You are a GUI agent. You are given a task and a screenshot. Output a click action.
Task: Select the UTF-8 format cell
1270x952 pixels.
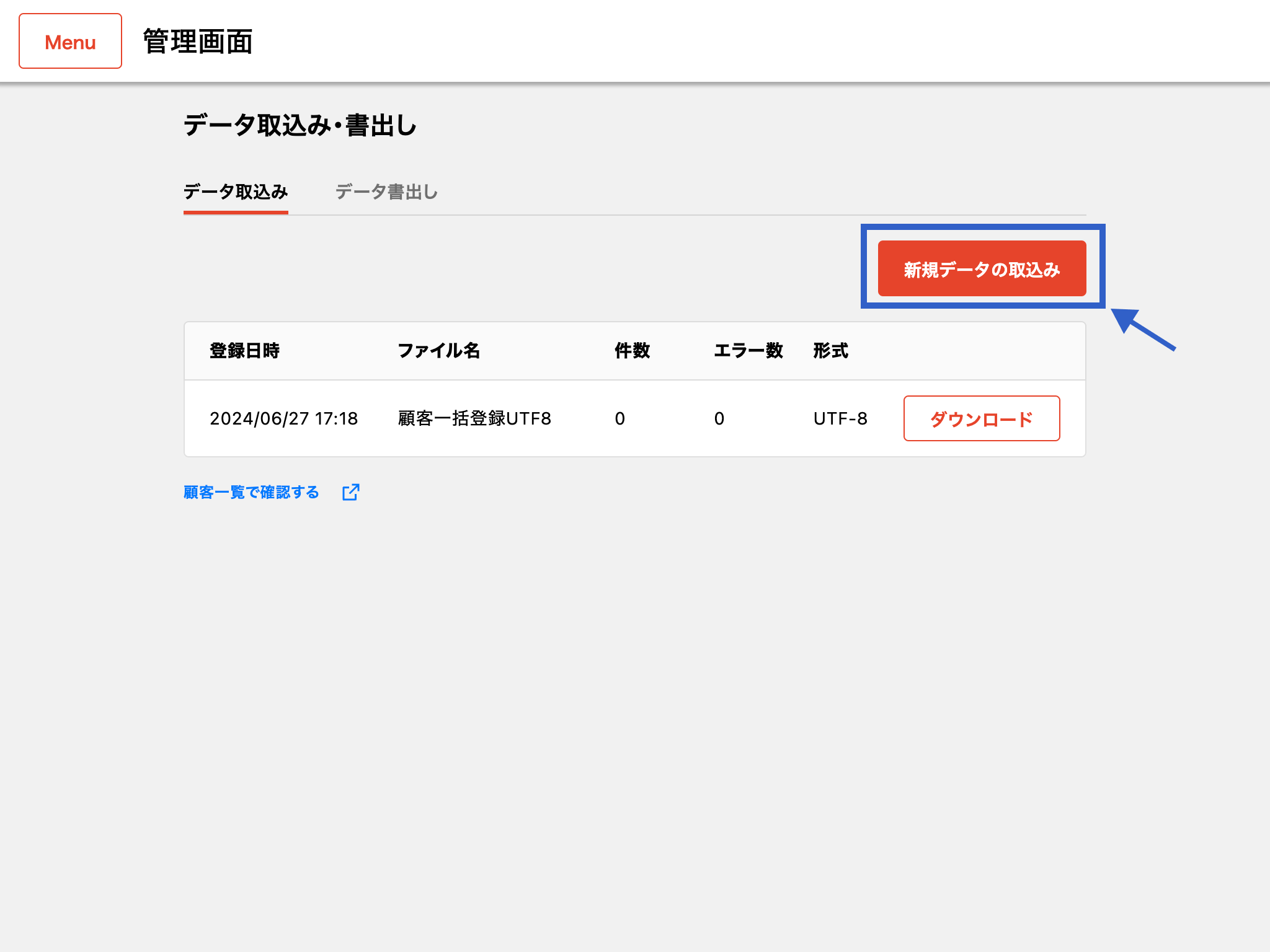(x=840, y=418)
